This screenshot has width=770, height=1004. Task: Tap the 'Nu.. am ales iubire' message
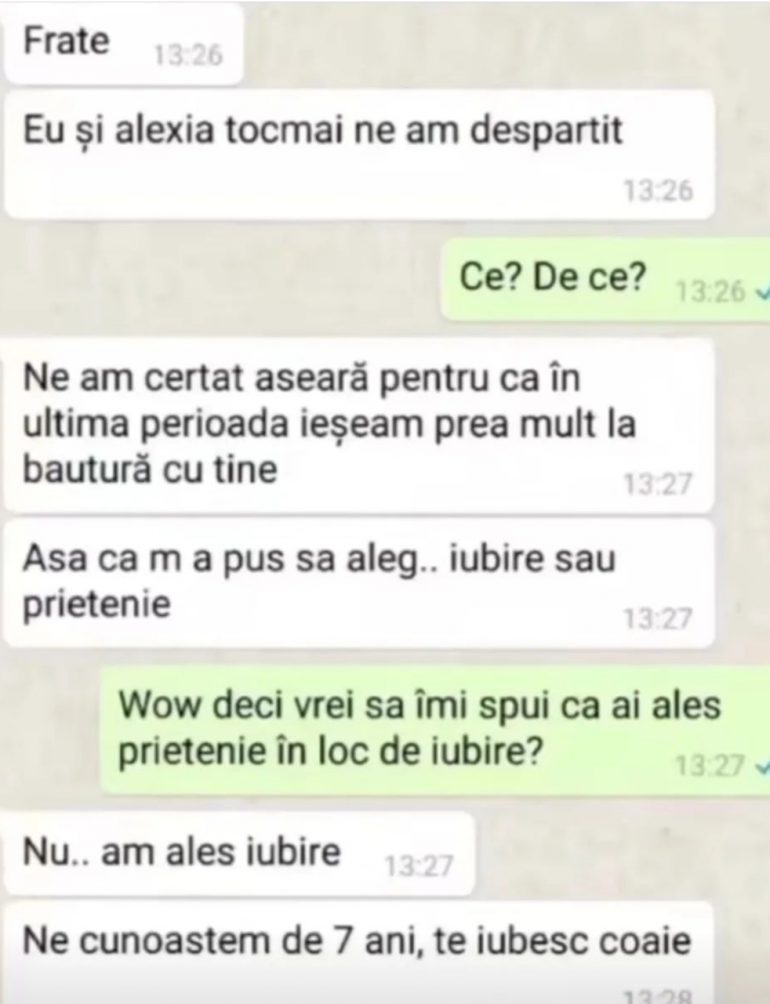[239, 854]
